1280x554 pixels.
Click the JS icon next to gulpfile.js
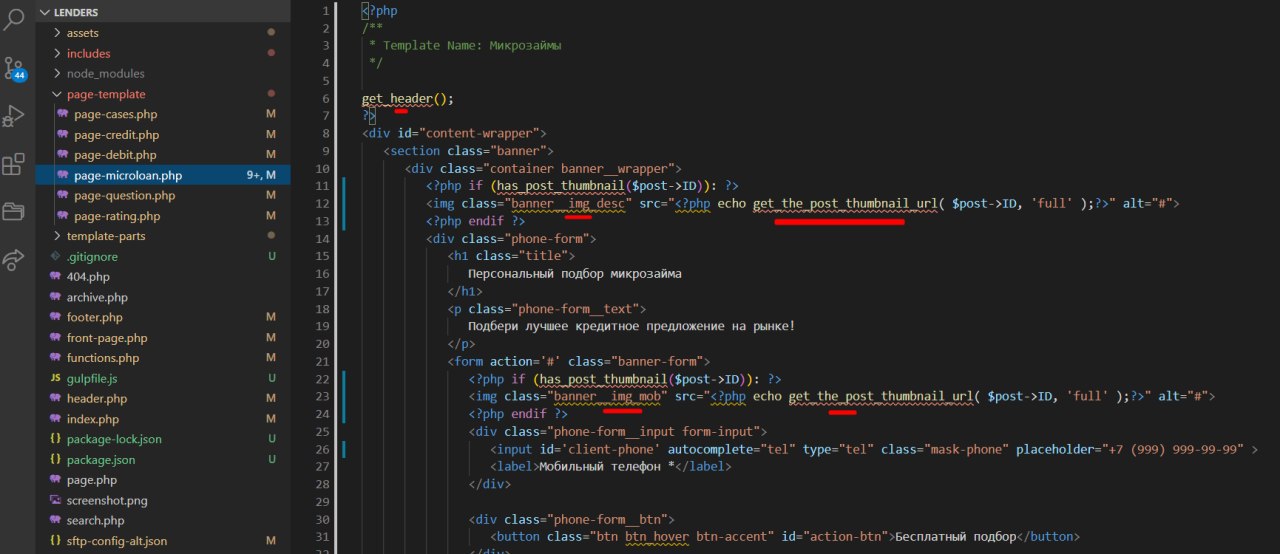click(x=56, y=378)
